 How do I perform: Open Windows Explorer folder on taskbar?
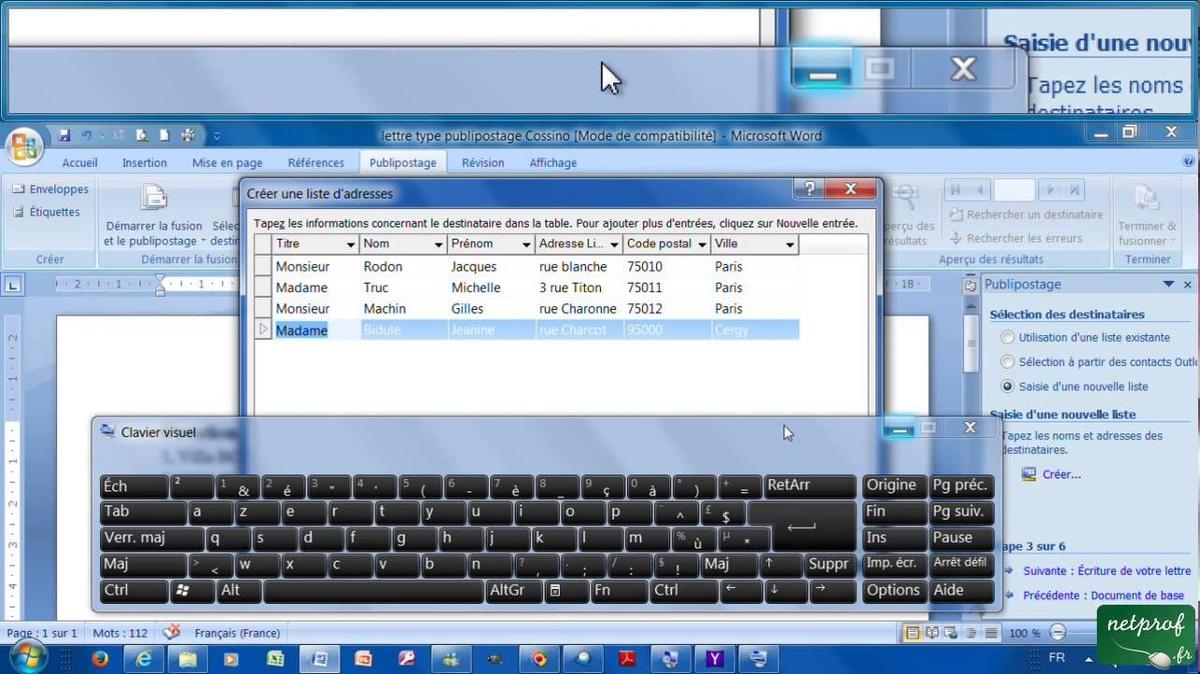click(187, 659)
